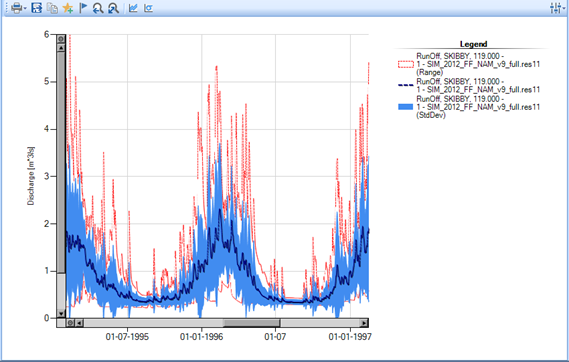The width and height of the screenshot is (569, 362).
Task: Click the blue flag icon
Action: pos(83,8)
